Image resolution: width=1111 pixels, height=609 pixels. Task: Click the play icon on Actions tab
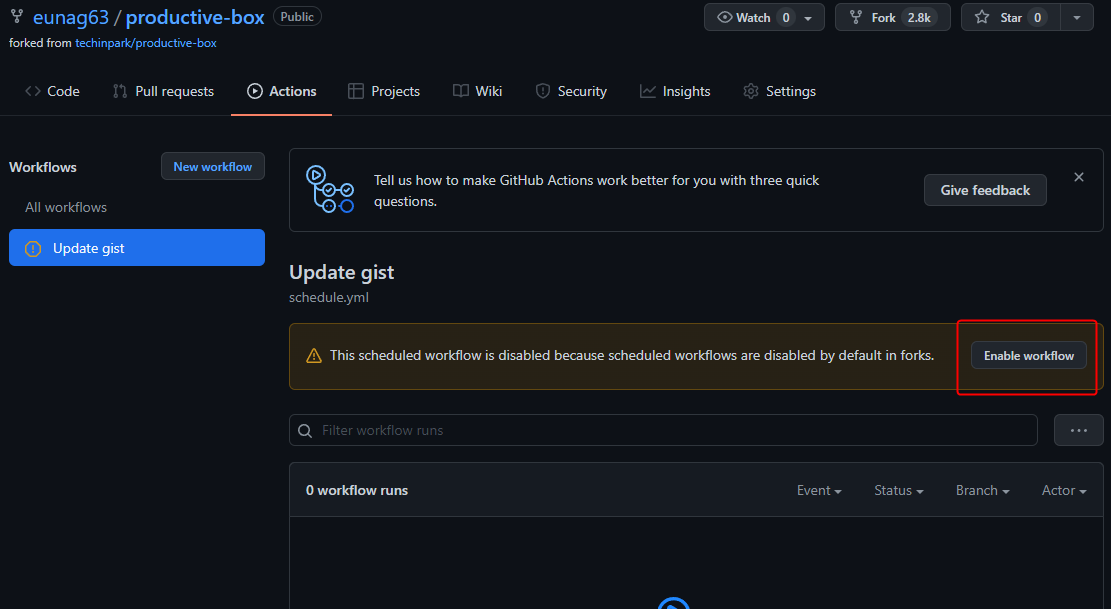pyautogui.click(x=254, y=91)
